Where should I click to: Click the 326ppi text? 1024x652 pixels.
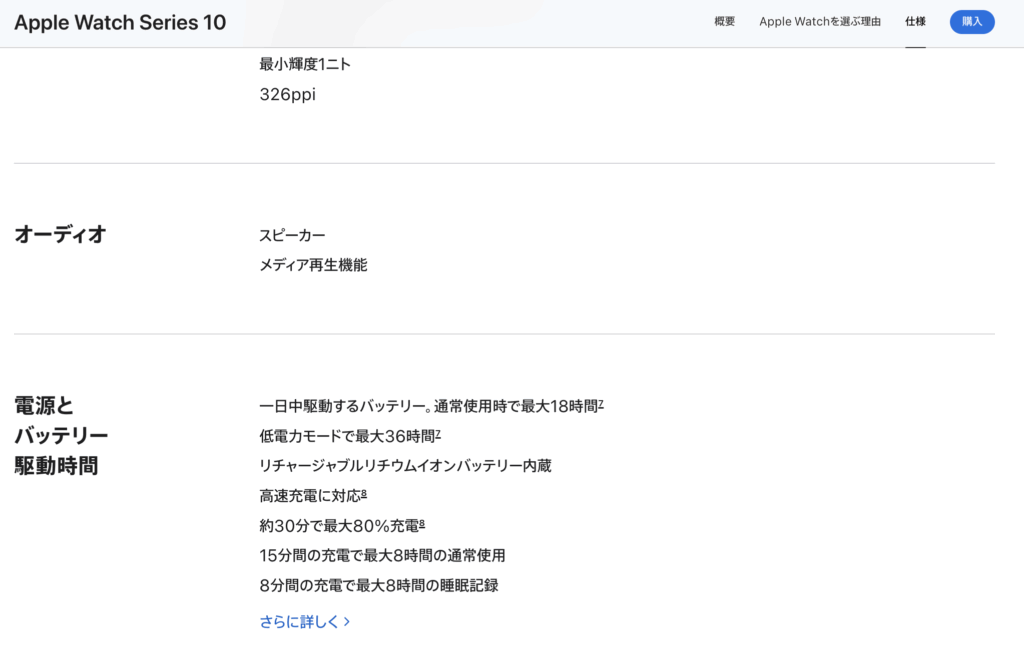tap(287, 94)
